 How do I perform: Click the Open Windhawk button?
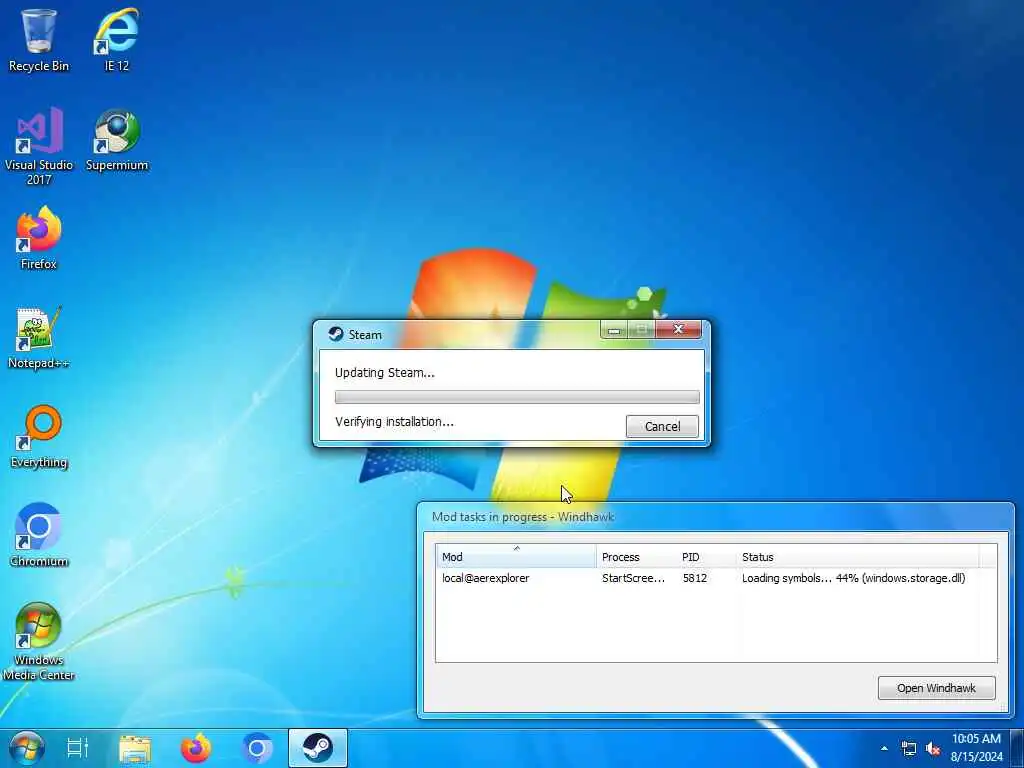tap(936, 688)
